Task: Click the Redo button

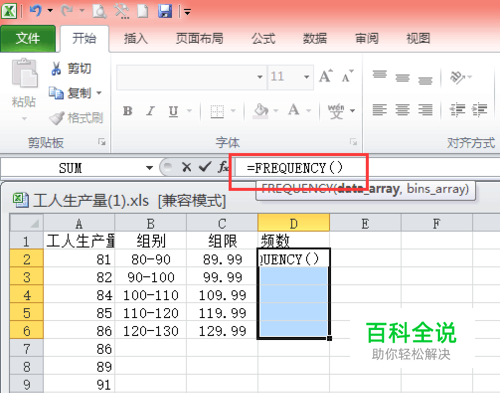Action: coord(67,11)
